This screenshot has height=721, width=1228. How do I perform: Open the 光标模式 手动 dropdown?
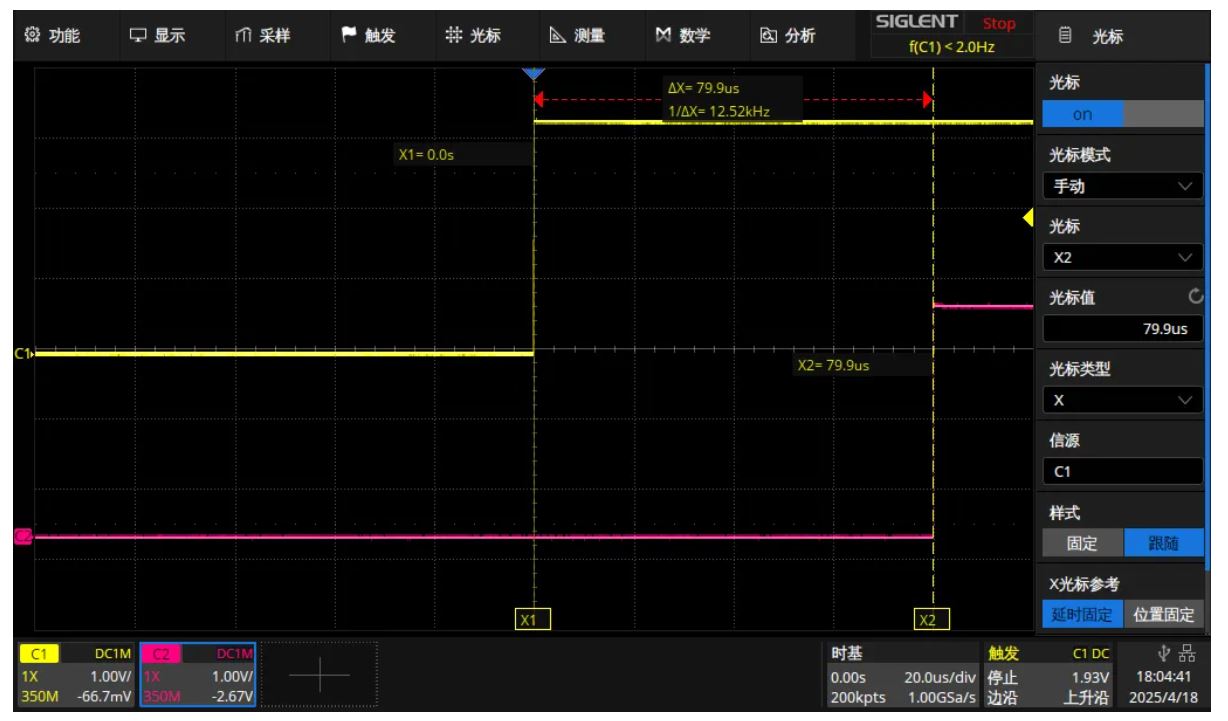click(1123, 186)
